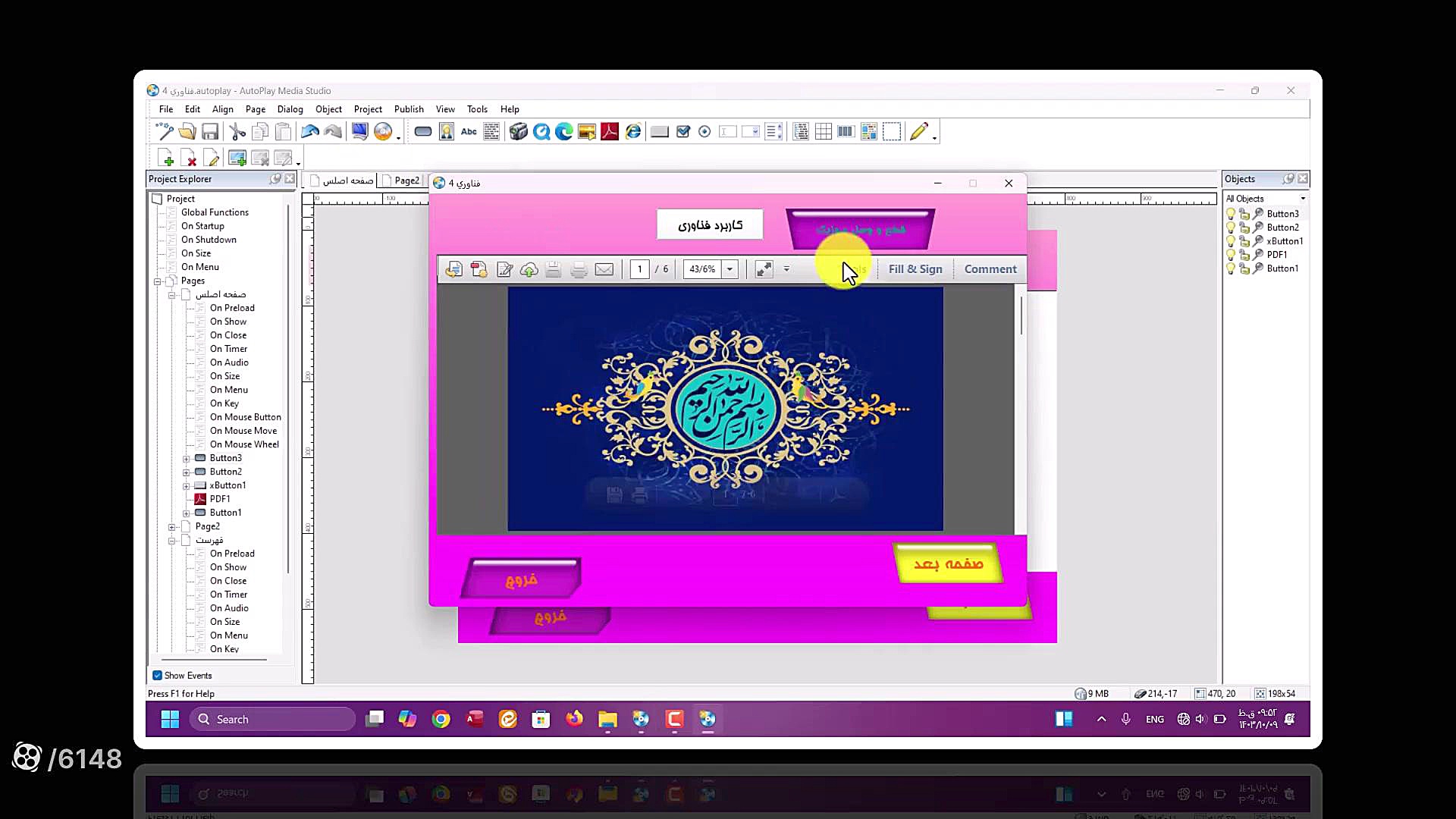Open the zoom percentage dropdown in PDF toolbar

coord(730,269)
